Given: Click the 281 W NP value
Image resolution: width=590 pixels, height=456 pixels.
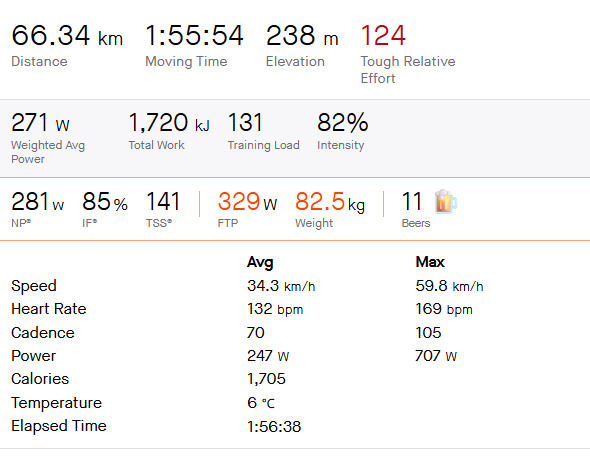Looking at the screenshot, I should (x=38, y=201).
